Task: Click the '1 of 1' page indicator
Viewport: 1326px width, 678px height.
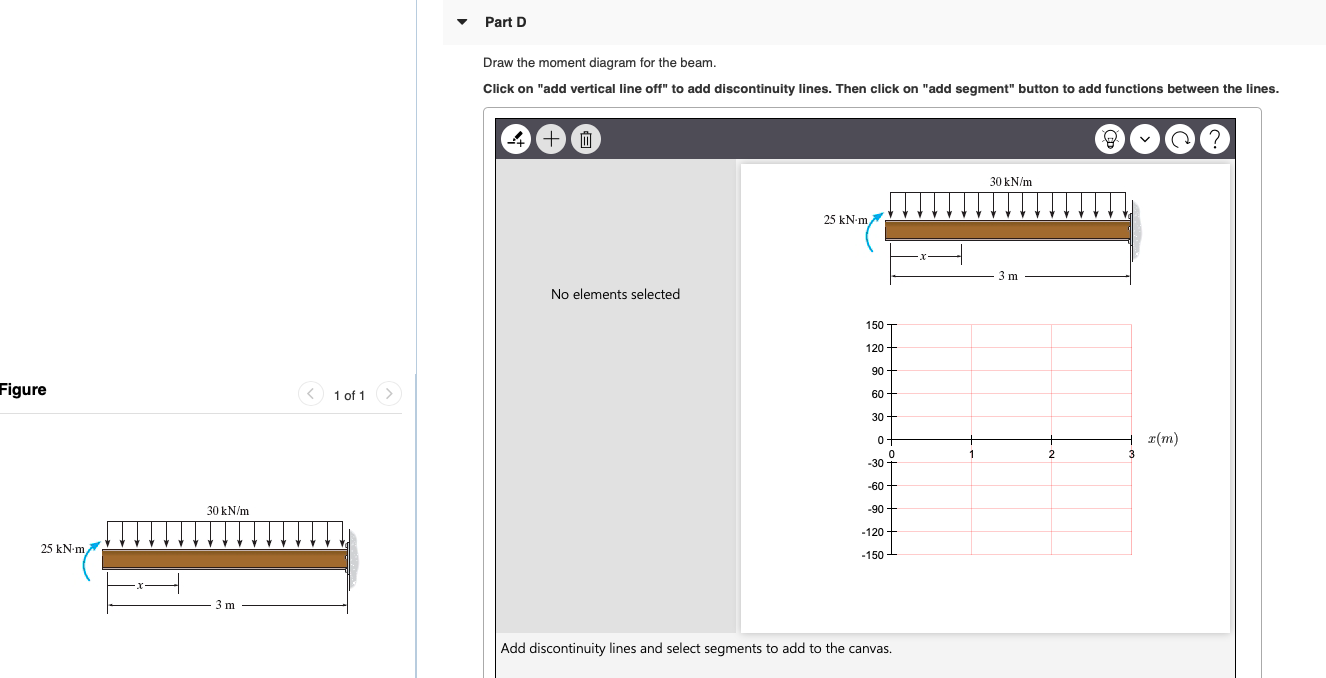Action: [x=349, y=395]
